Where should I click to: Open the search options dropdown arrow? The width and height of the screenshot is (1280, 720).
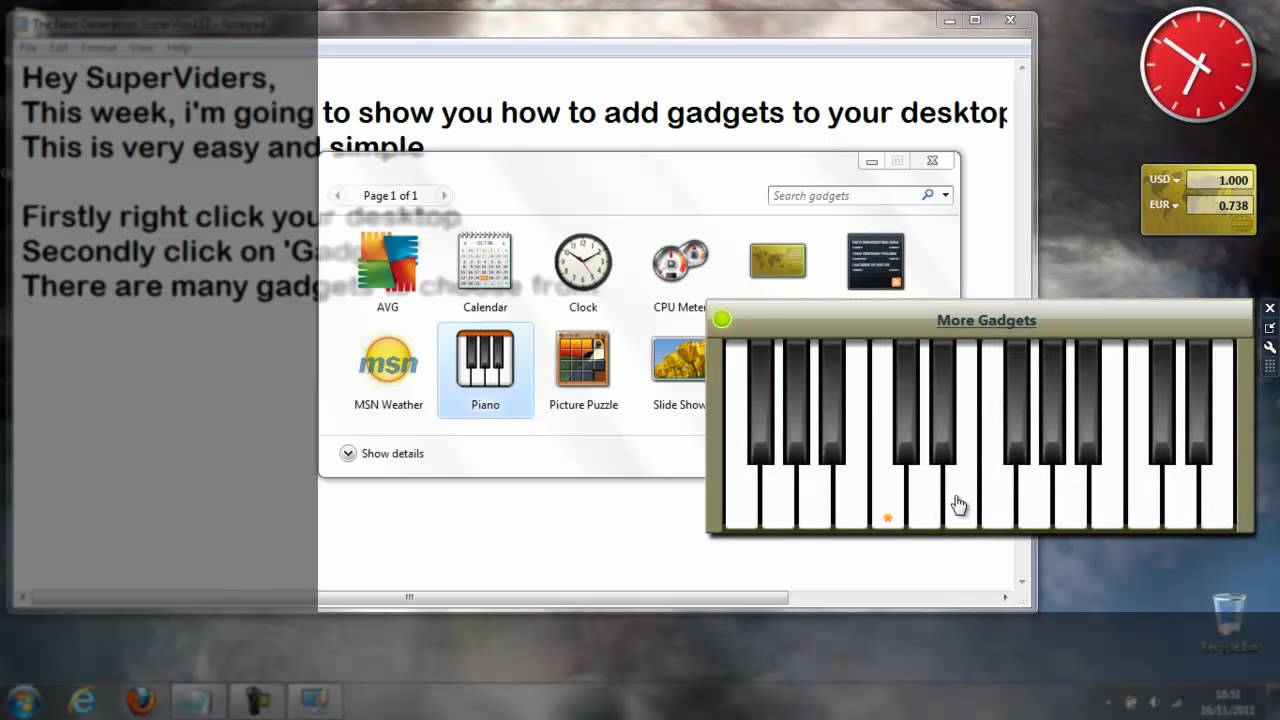[946, 195]
